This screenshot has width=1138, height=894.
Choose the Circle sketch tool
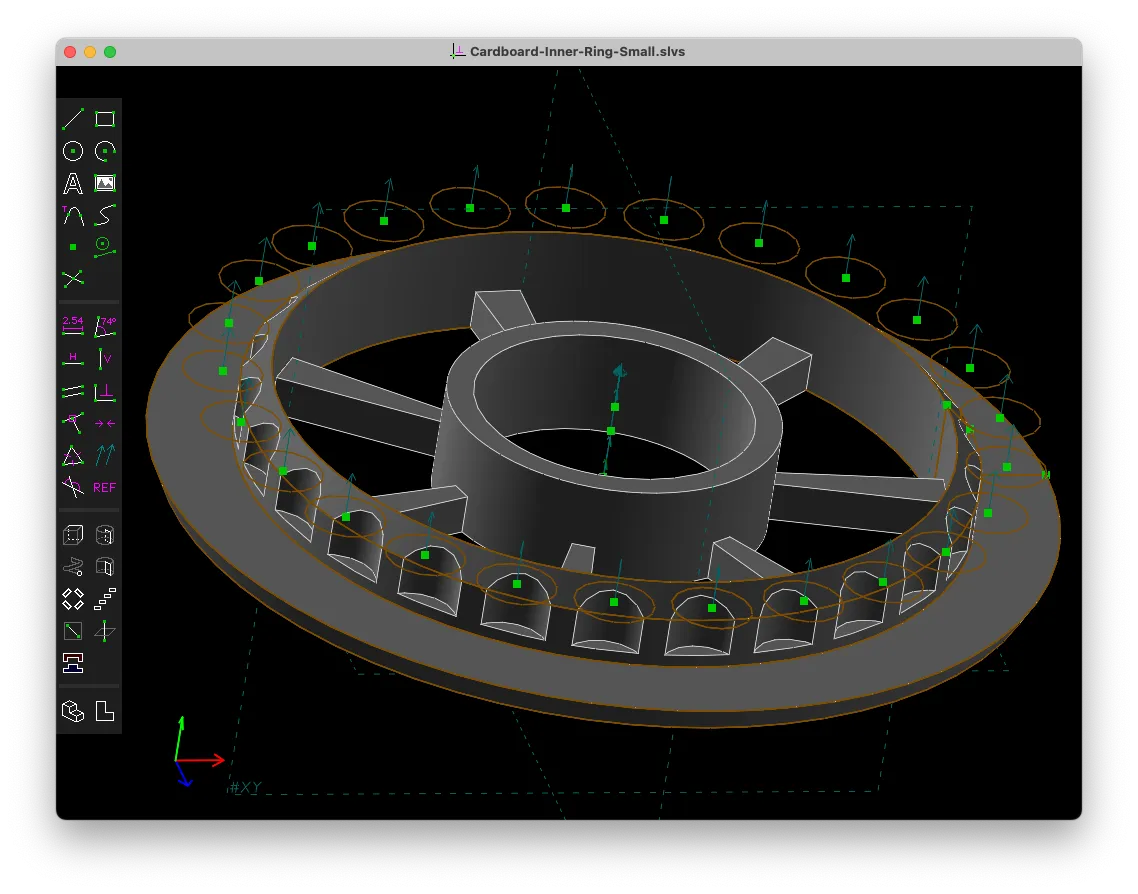pyautogui.click(x=73, y=151)
